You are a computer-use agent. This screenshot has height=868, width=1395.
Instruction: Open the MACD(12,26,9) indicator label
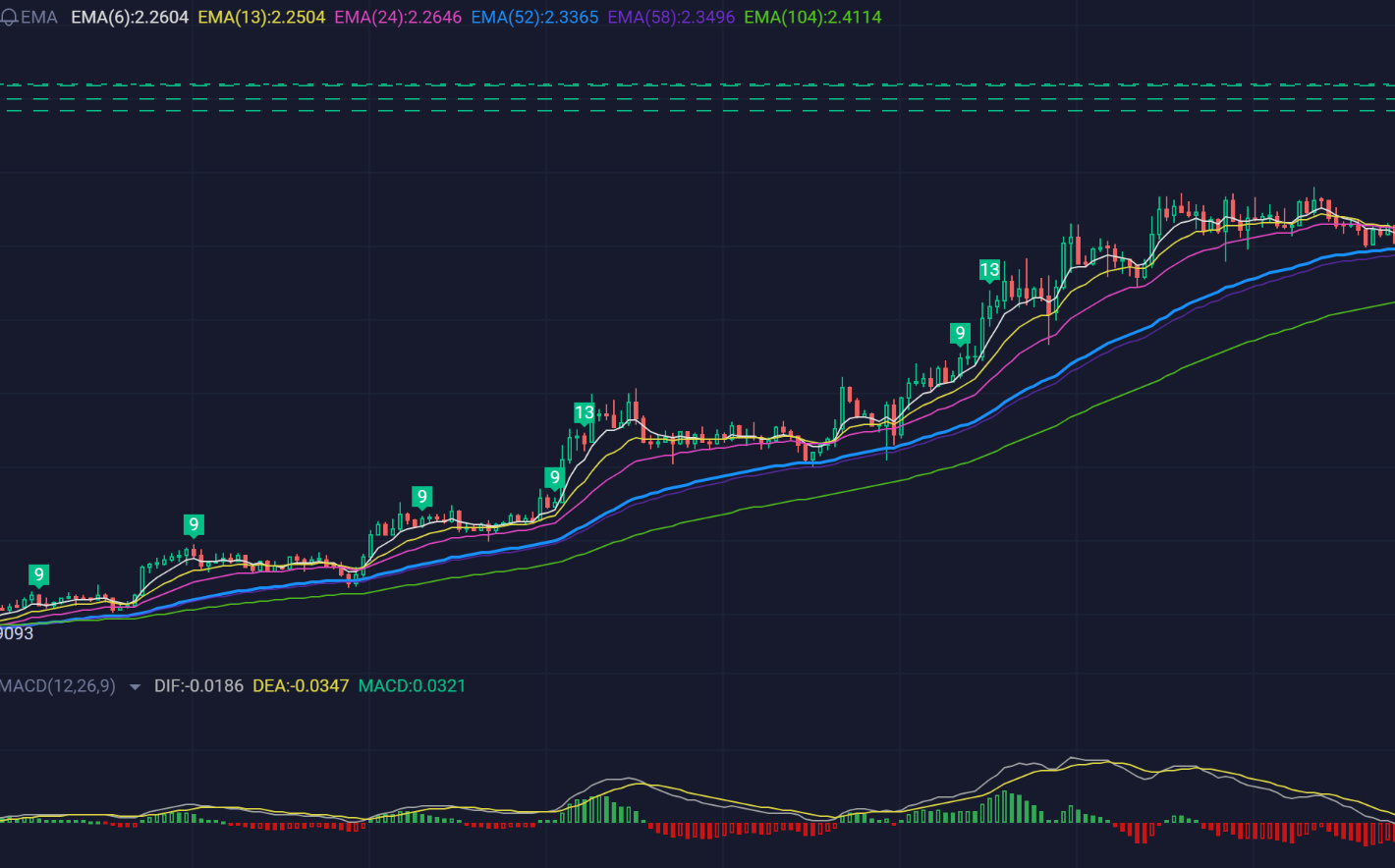pyautogui.click(x=58, y=686)
